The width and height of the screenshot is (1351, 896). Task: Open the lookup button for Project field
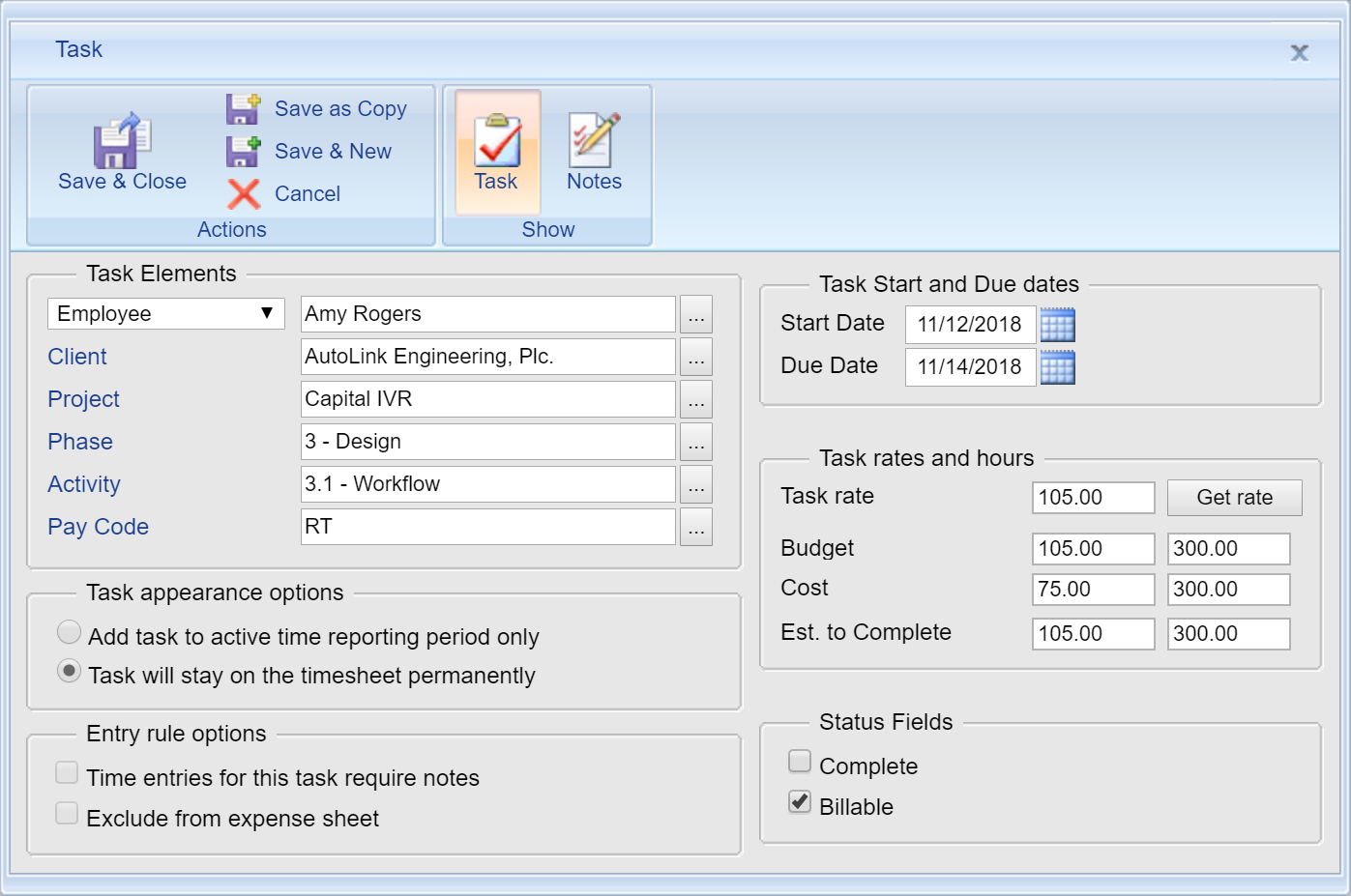695,399
